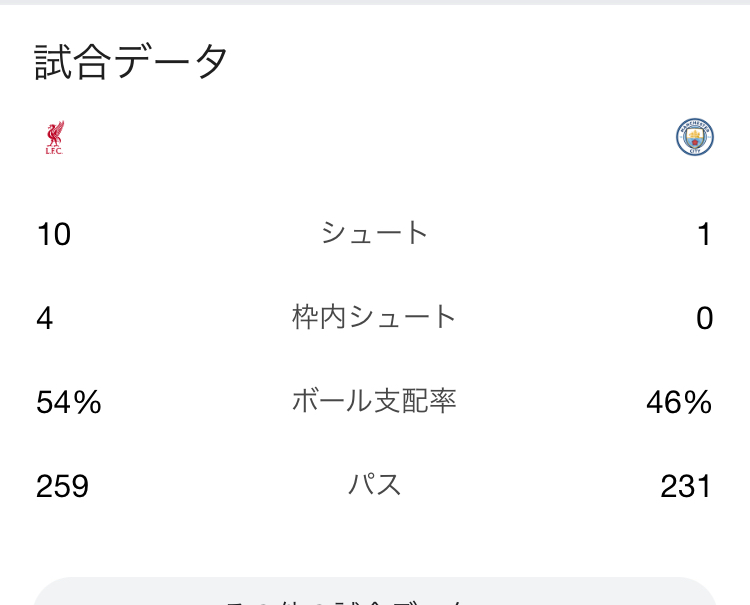Click Manchester City's 46% possession figure
This screenshot has width=750, height=605.
[679, 402]
